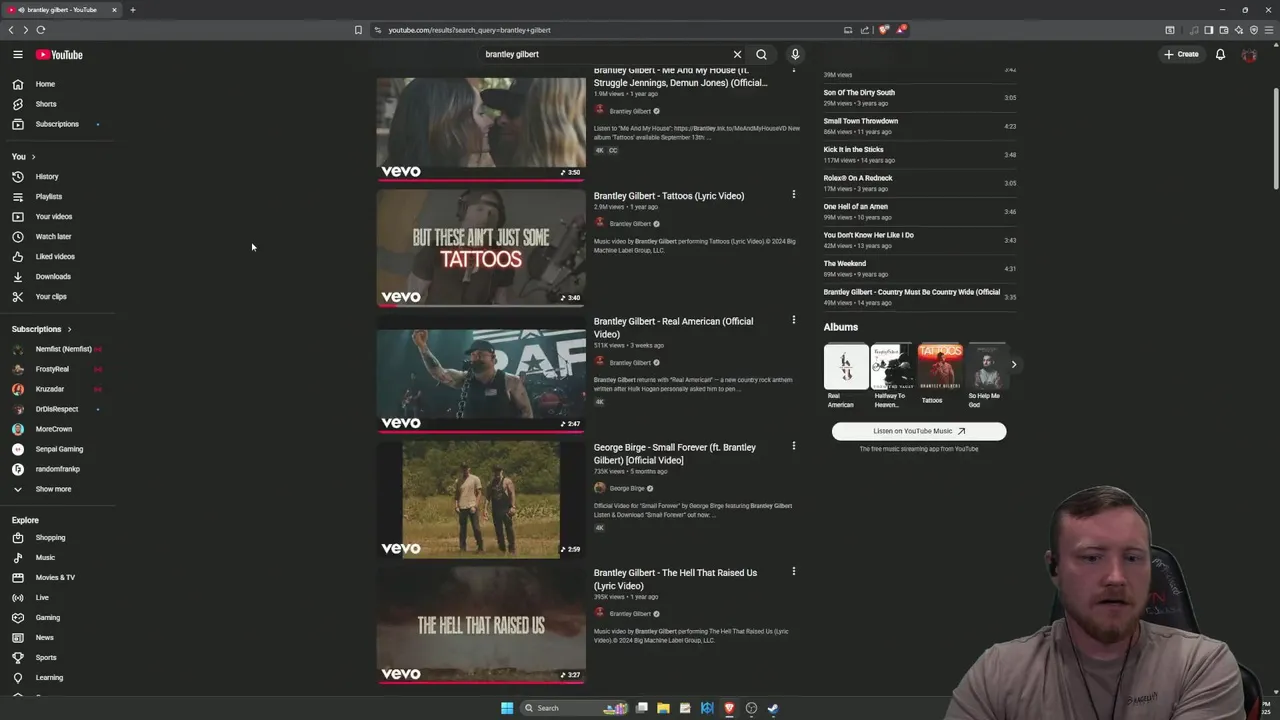This screenshot has width=1280, height=720.
Task: Click the News icon in Explore
Action: pyautogui.click(x=18, y=638)
